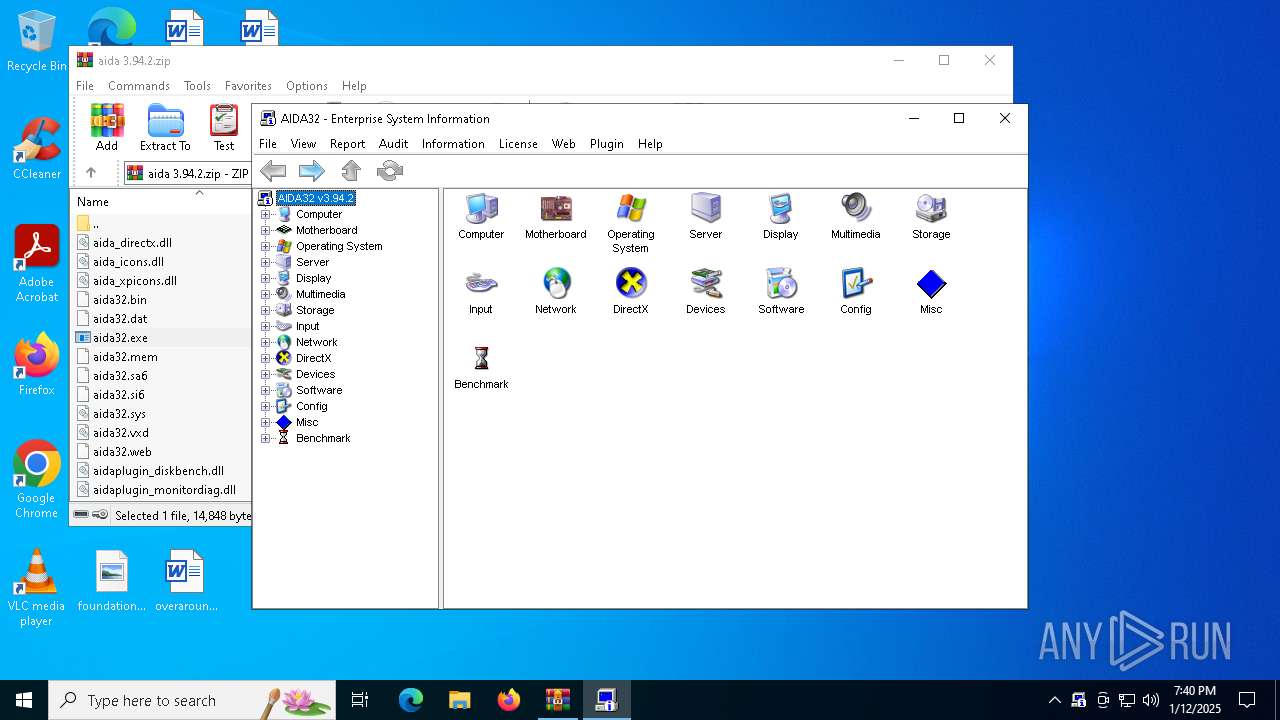1280x720 pixels.
Task: Open the AIDA32 Information menu
Action: click(x=453, y=144)
